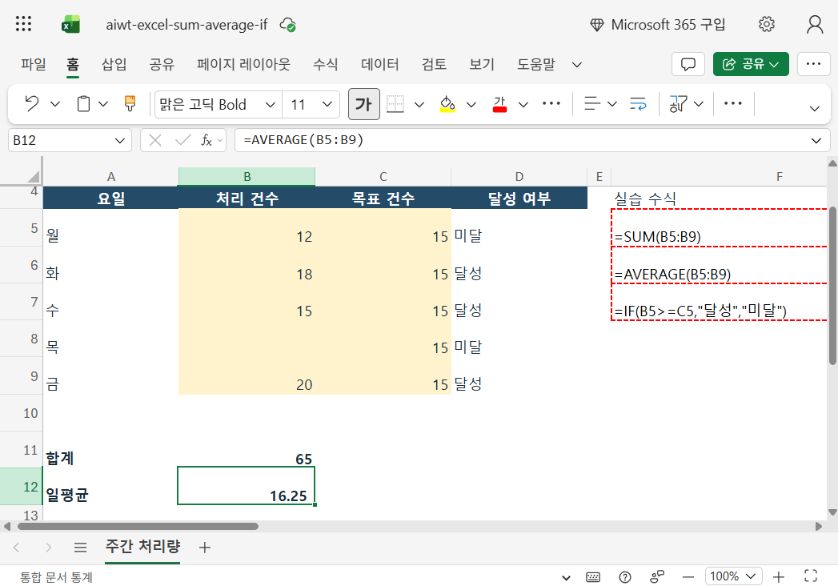Select column B header
Image resolution: width=838 pixels, height=586 pixels.
tap(246, 176)
